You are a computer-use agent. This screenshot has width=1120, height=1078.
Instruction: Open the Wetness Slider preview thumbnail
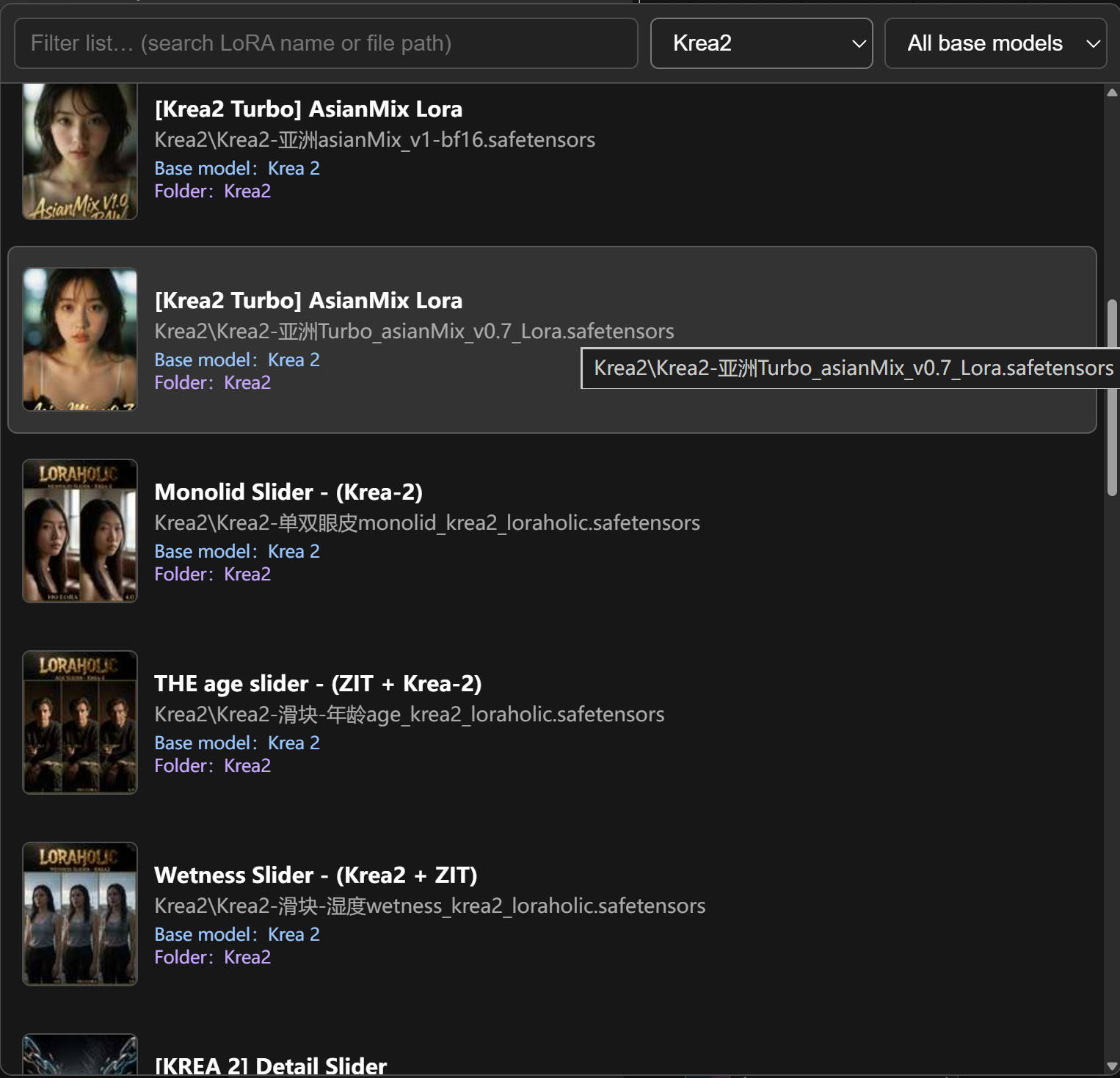[80, 914]
